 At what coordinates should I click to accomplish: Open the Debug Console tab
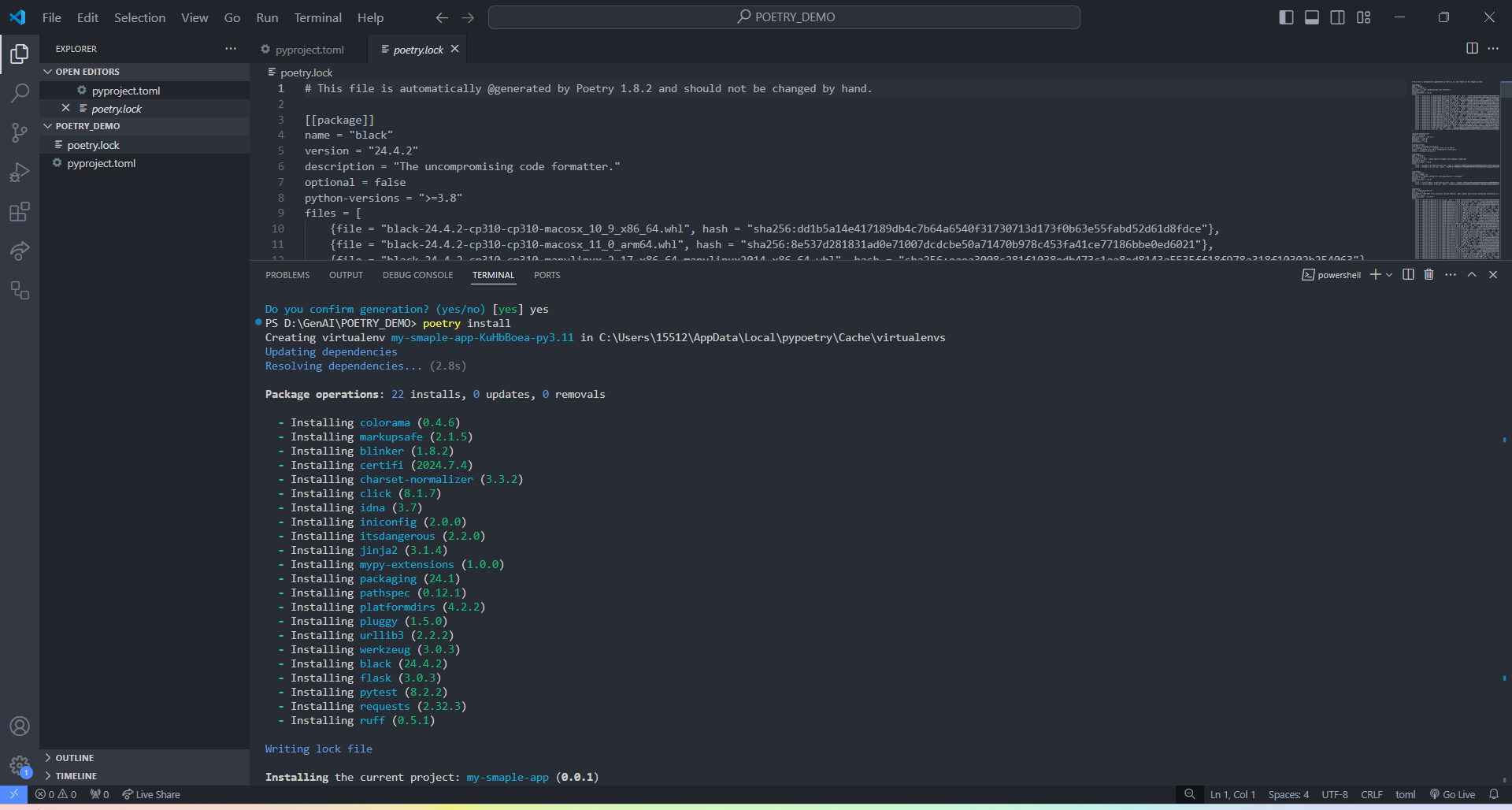(417, 275)
